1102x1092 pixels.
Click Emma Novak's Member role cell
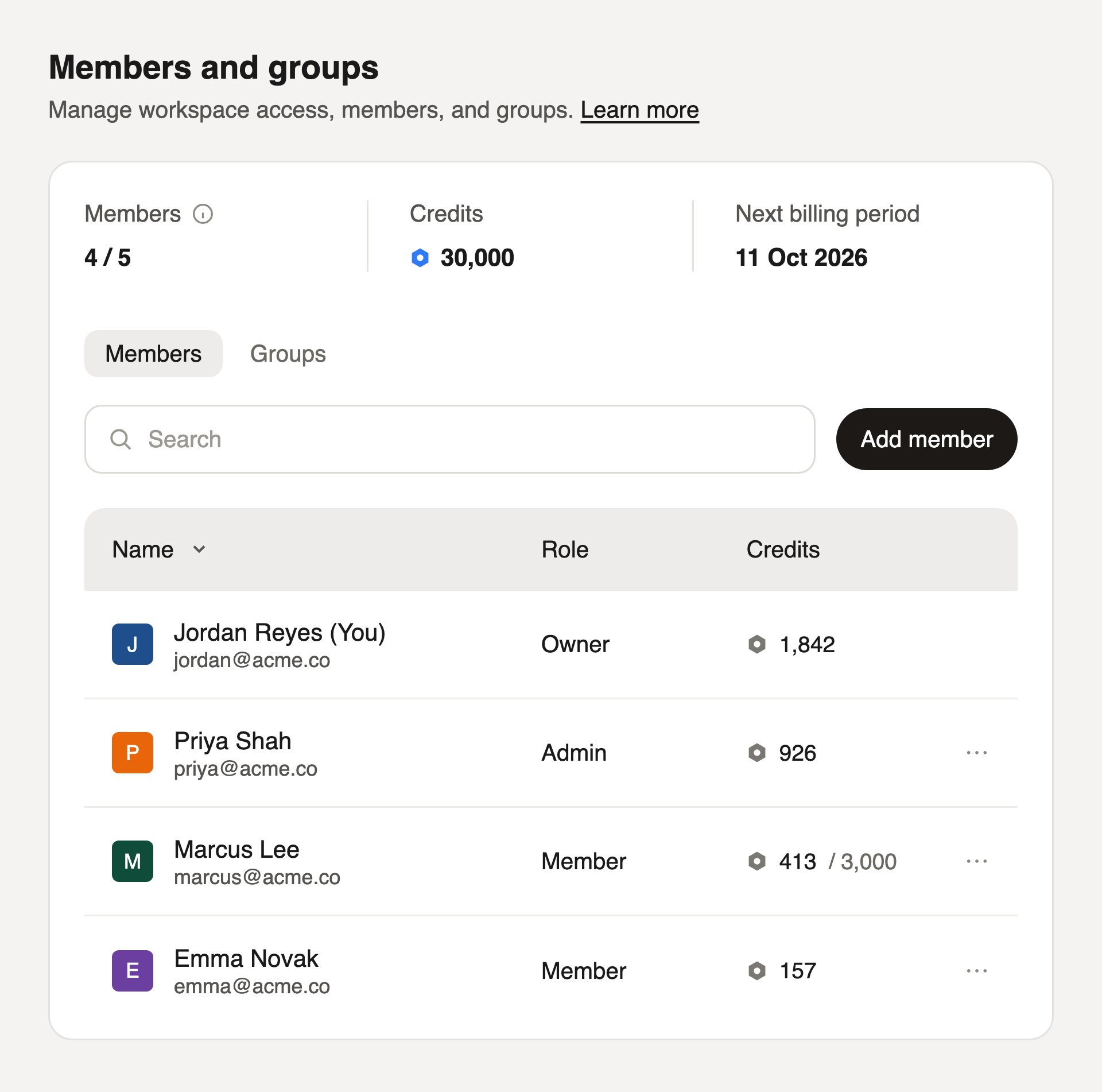[584, 971]
